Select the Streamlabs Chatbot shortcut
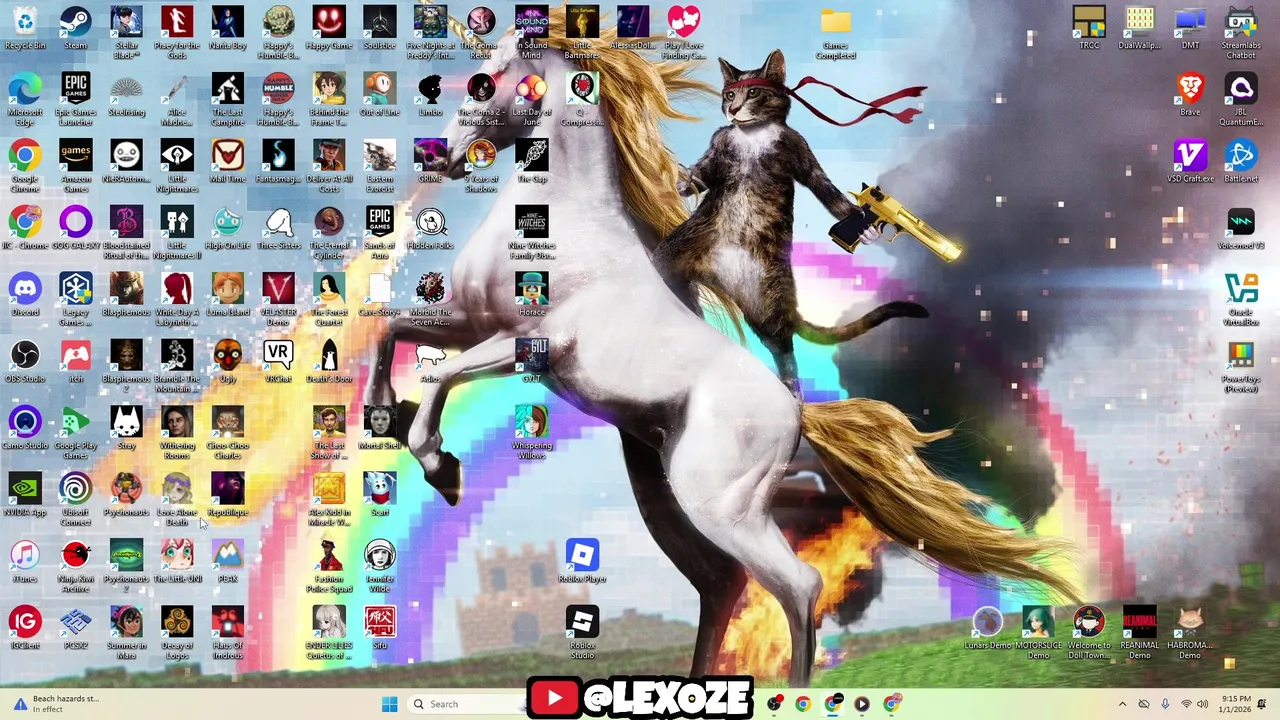Image resolution: width=1280 pixels, height=720 pixels. pos(1241,33)
